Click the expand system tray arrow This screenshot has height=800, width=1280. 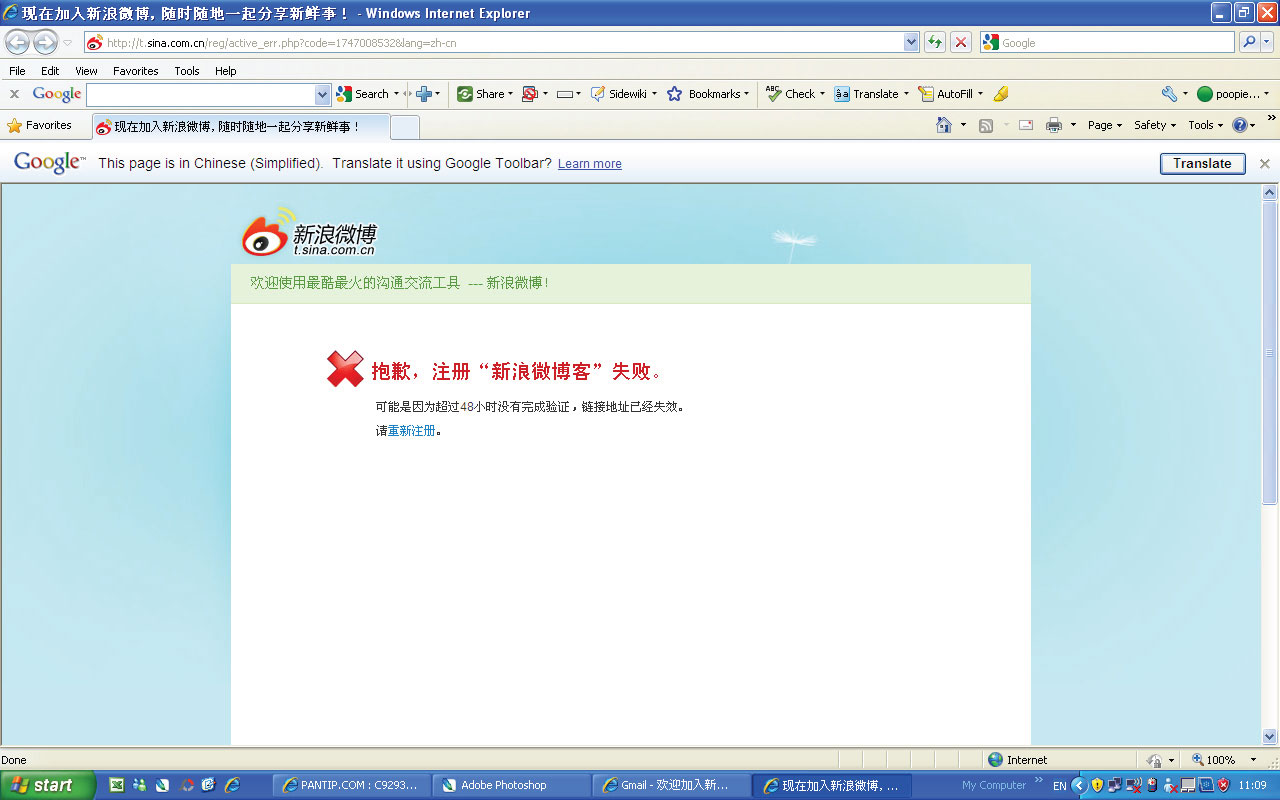pyautogui.click(x=1079, y=786)
